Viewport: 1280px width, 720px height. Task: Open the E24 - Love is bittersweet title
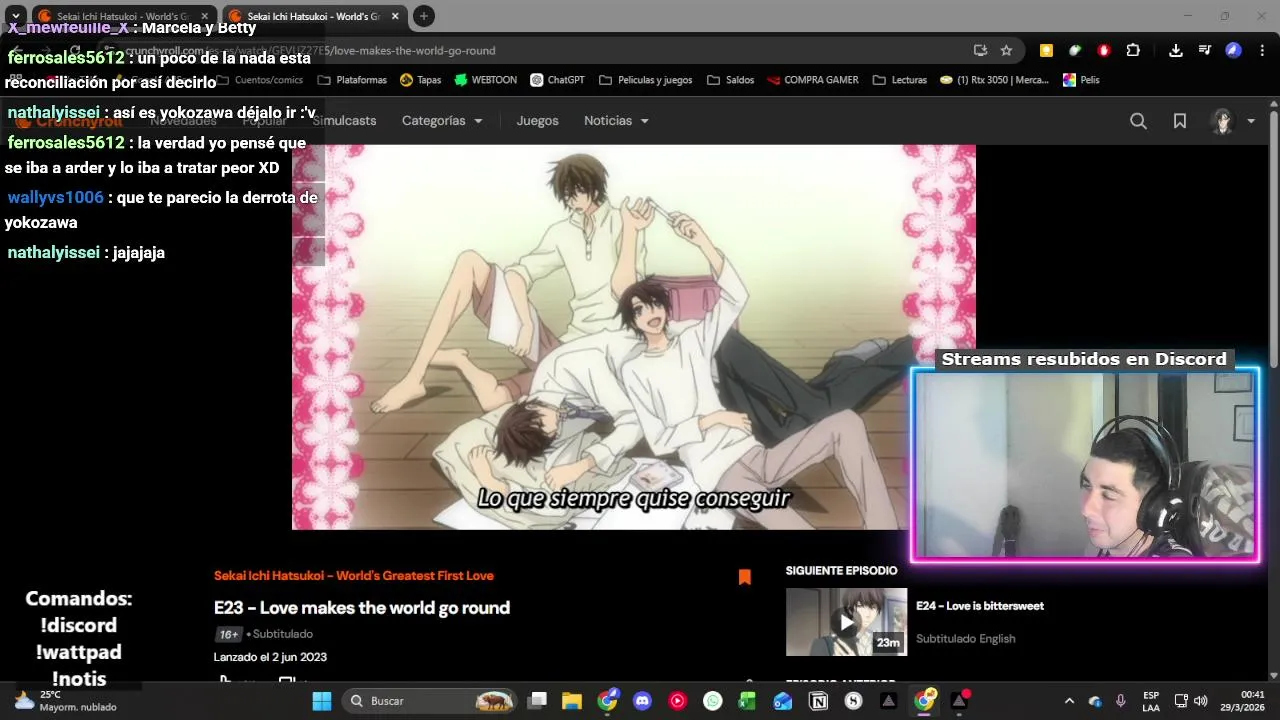pyautogui.click(x=980, y=606)
